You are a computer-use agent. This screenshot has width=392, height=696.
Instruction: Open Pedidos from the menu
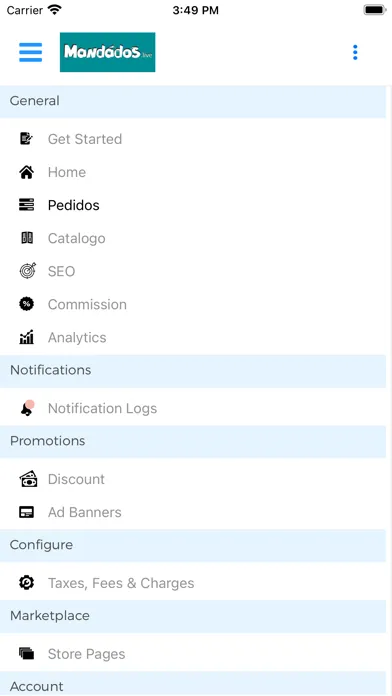pos(74,205)
